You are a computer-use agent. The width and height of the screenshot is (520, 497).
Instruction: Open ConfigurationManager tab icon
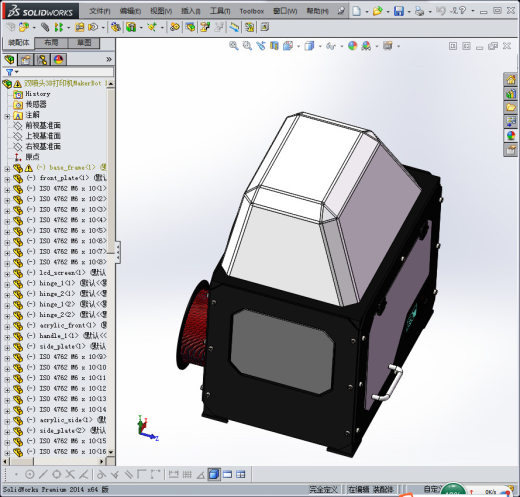coord(42,60)
